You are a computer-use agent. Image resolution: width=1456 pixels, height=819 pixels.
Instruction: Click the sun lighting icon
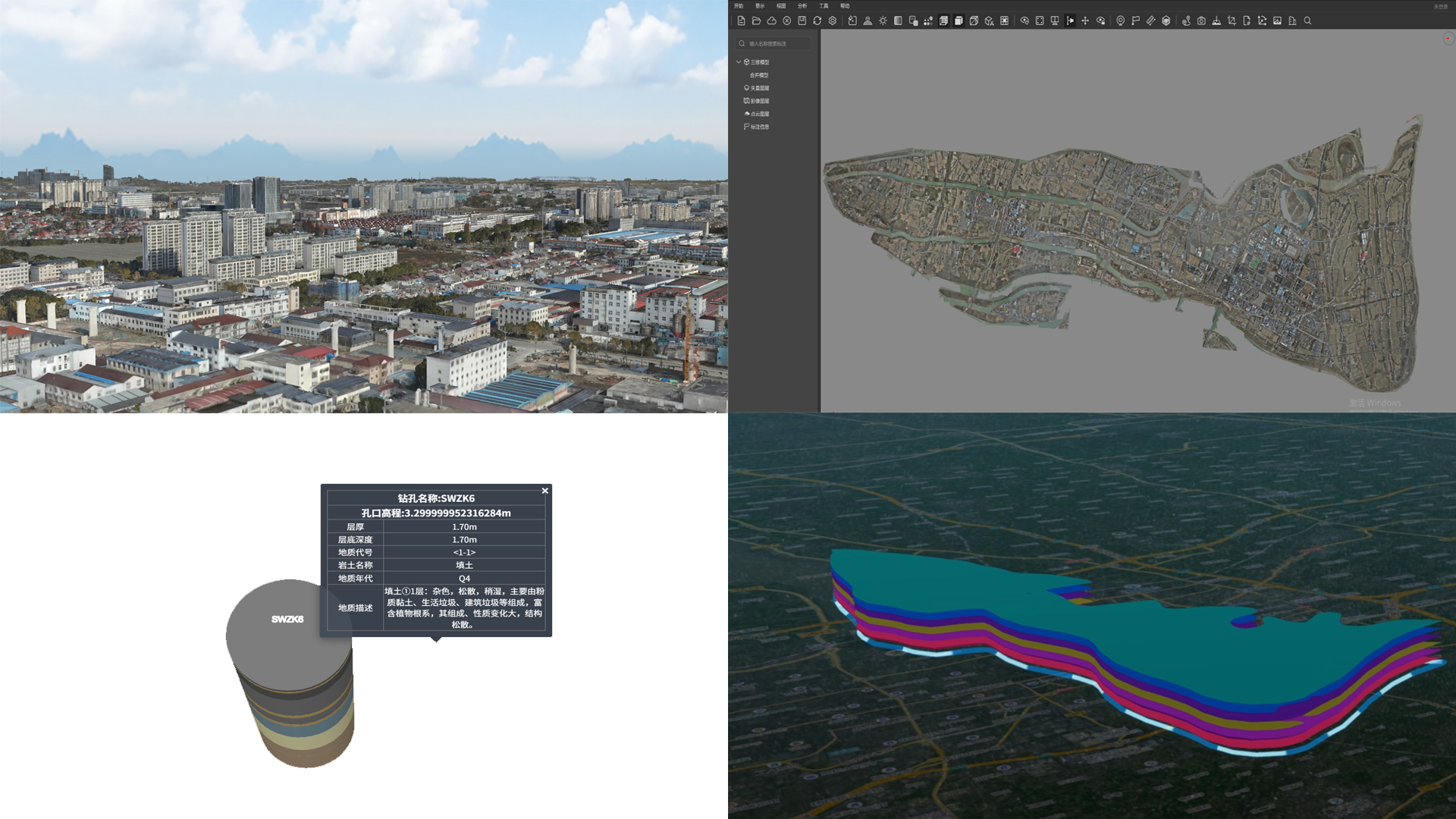883,20
